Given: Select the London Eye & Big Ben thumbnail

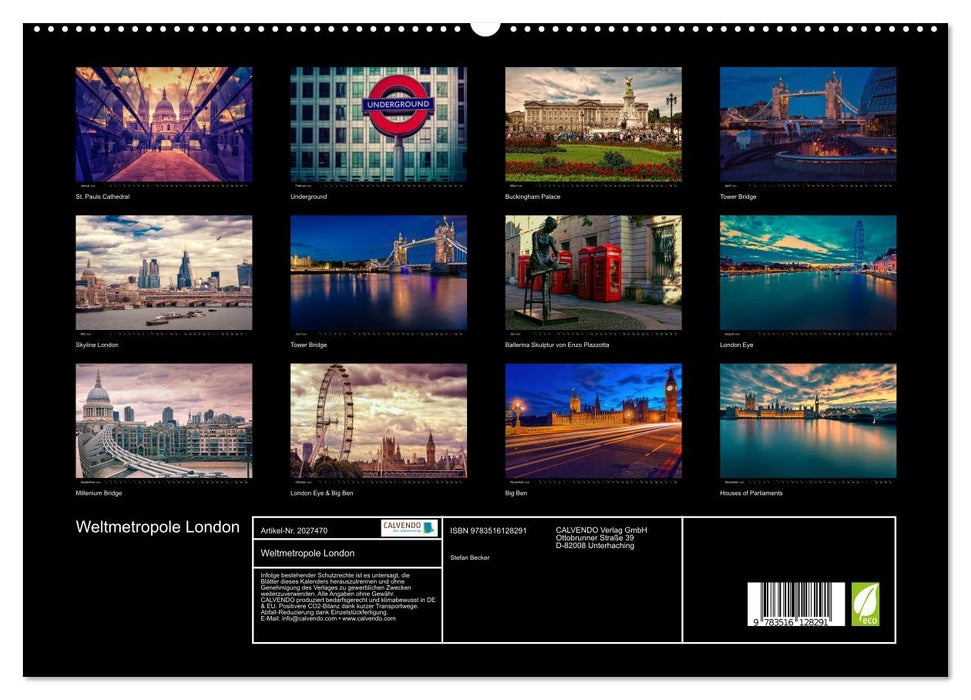Looking at the screenshot, I should pos(380,420).
